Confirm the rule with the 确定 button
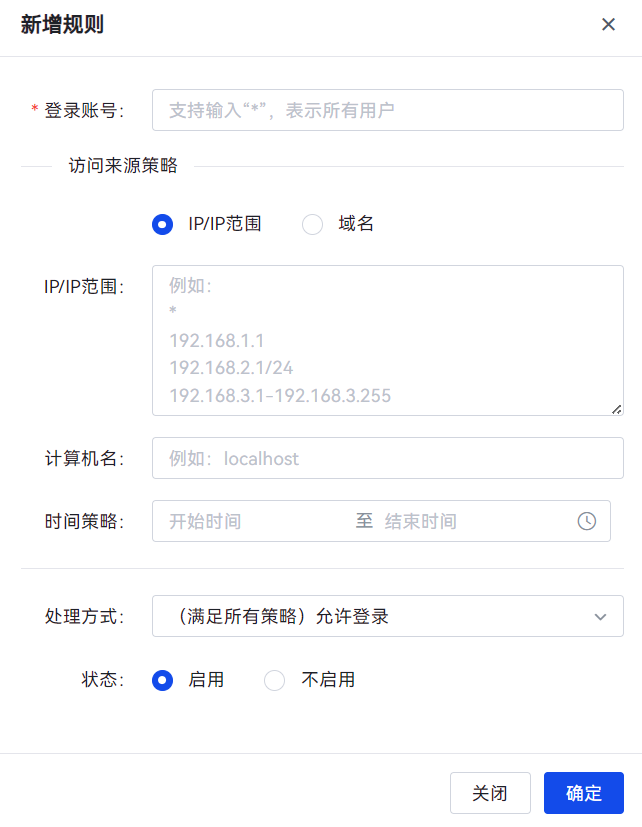Screen dimensions: 642x827 pyautogui.click(x=583, y=793)
